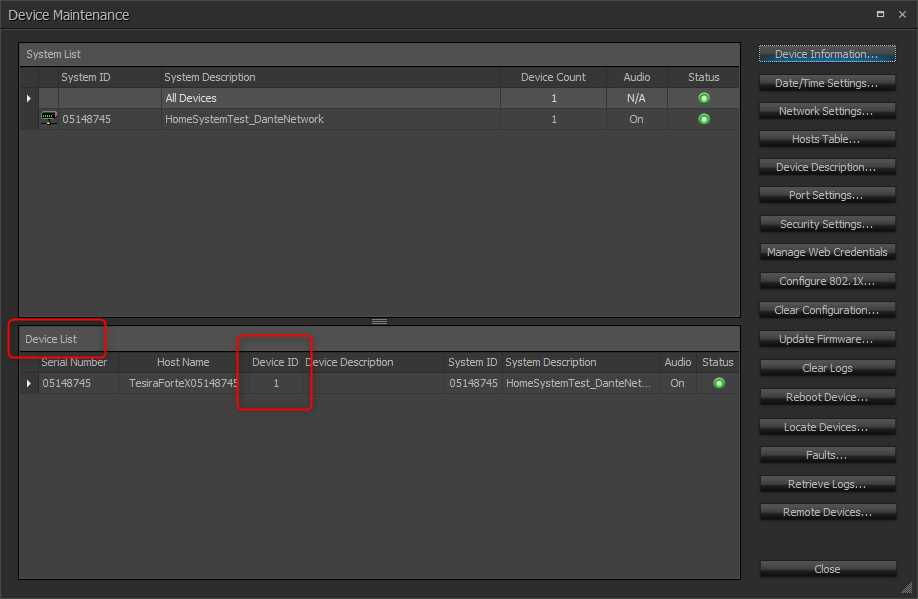Sort devices by the Serial Number column
918x599 pixels.
point(75,362)
